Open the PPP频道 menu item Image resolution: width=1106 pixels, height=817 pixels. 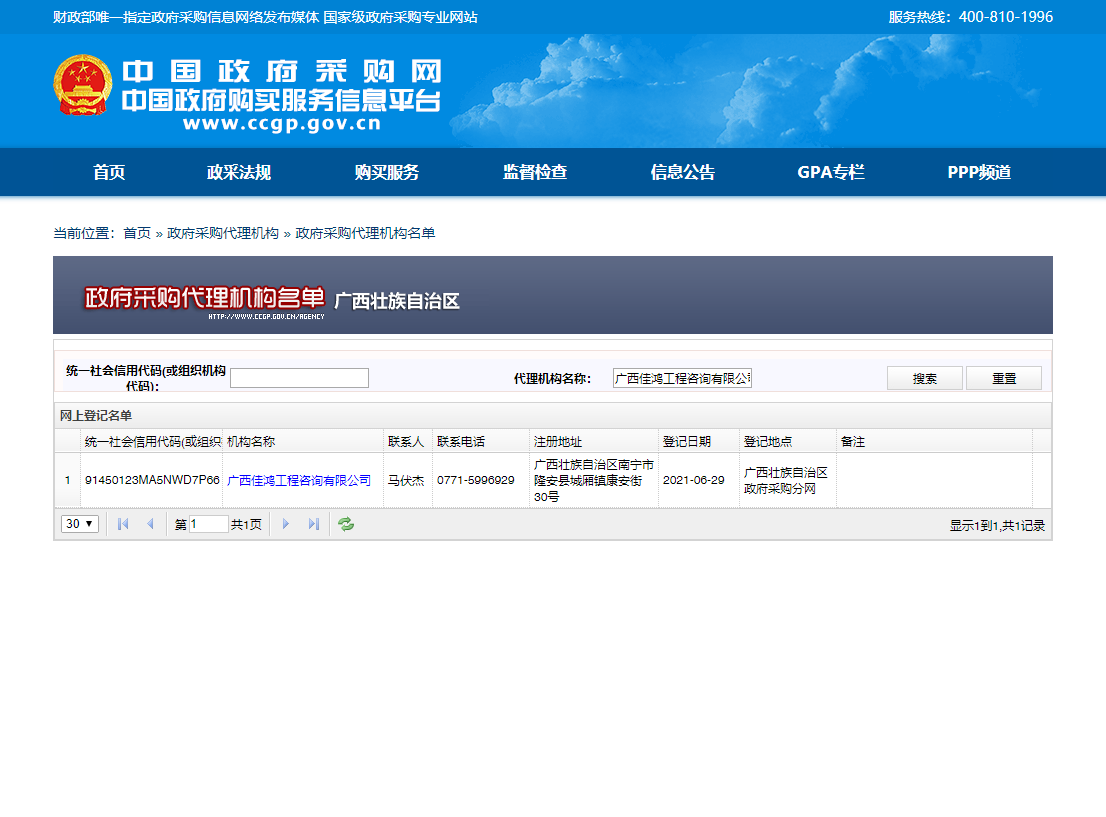click(978, 171)
